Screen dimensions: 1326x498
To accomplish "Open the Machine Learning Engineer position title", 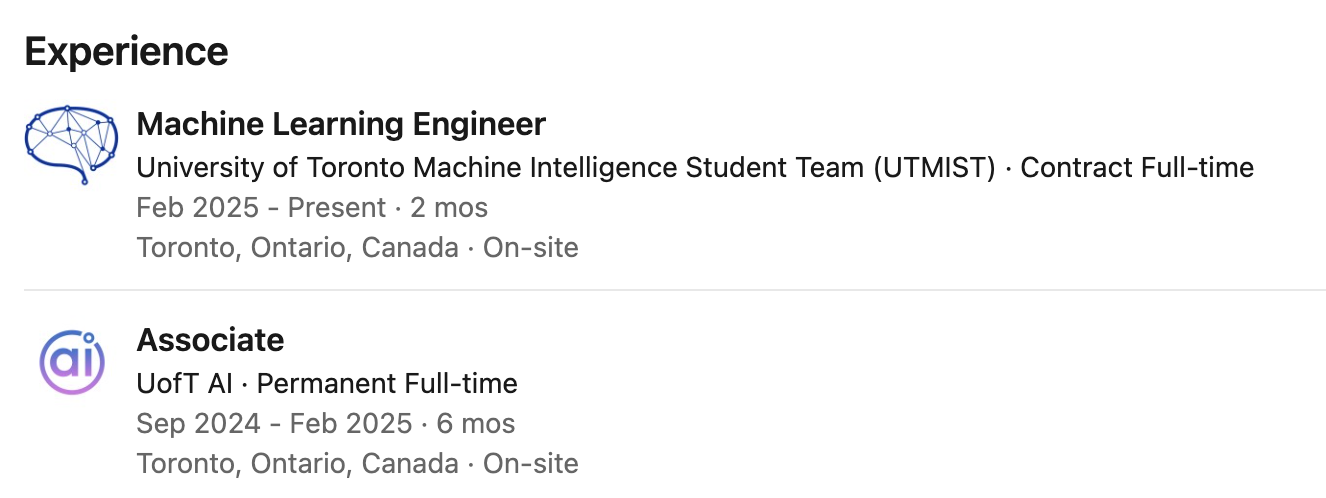I will (x=341, y=124).
